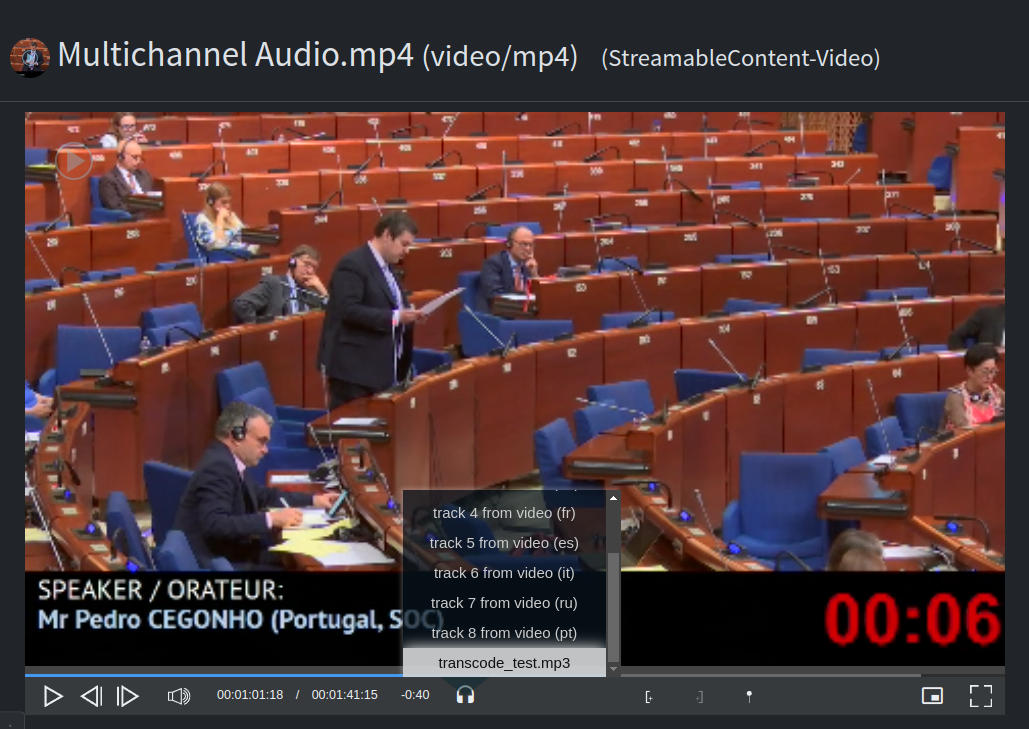Click the Multichannel Audio.mp4 title
Viewport: 1029px width, 729px height.
(236, 55)
